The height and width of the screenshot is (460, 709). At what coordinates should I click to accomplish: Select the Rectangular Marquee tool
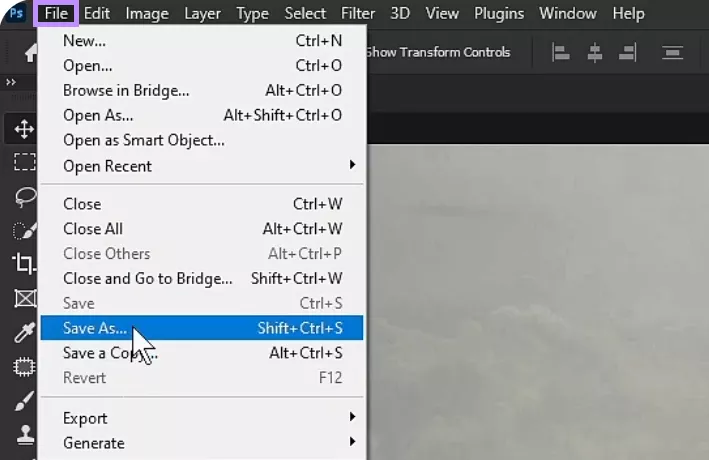coord(23,162)
